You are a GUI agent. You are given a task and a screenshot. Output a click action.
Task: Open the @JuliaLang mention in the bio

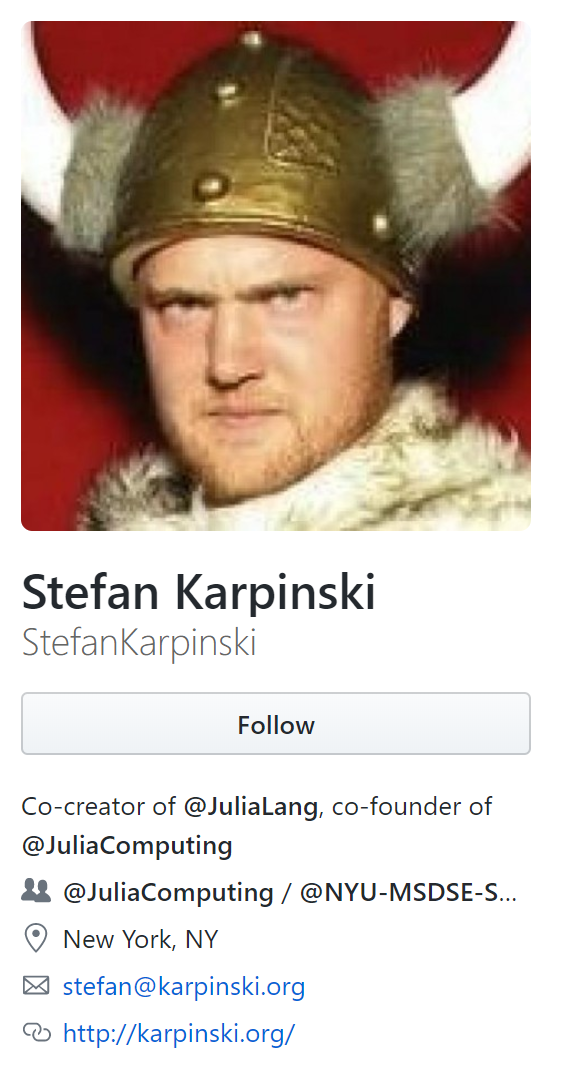tap(250, 807)
